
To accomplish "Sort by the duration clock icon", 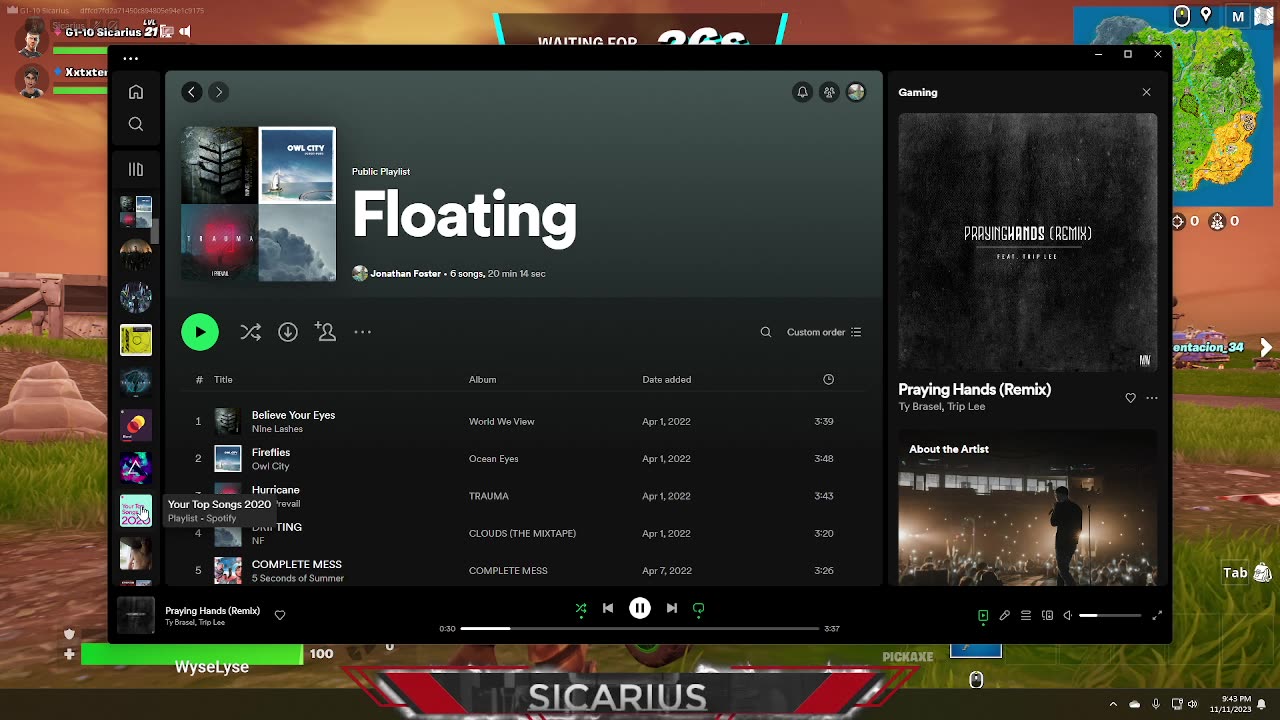I will point(828,380).
